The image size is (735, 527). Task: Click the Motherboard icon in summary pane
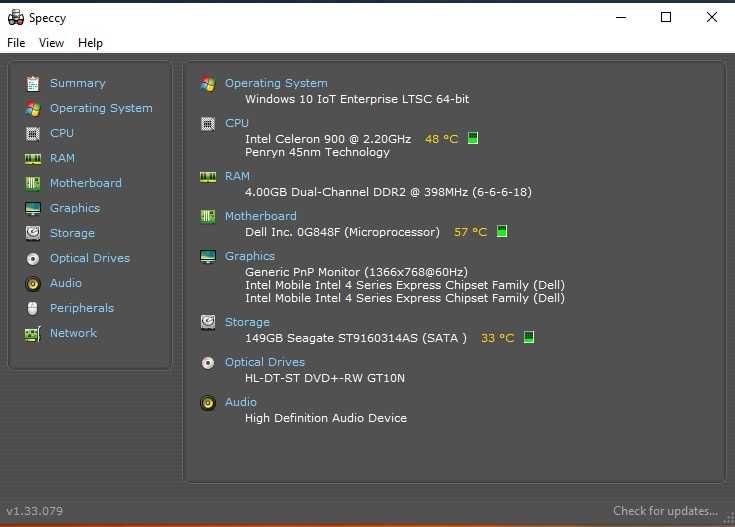click(208, 217)
